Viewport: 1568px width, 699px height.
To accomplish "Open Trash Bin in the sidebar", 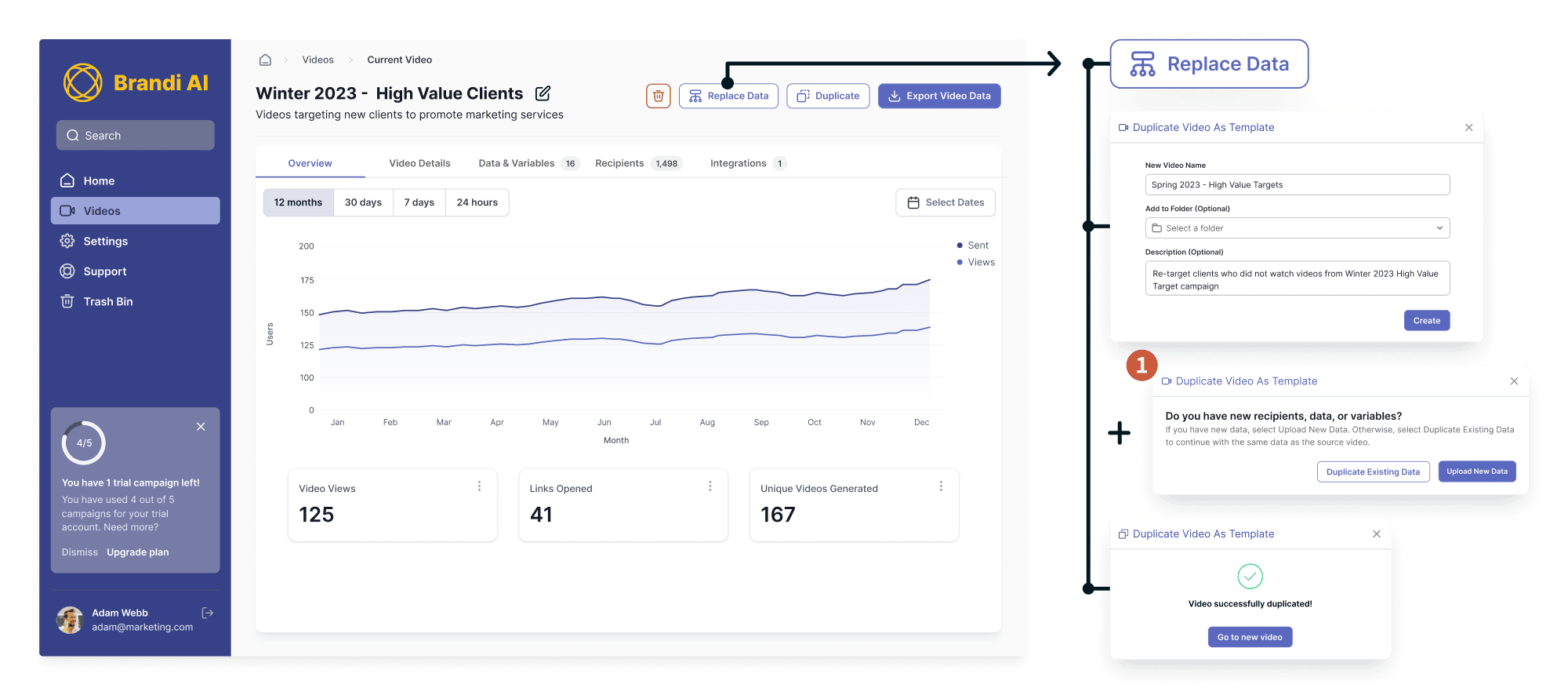I will 135,301.
